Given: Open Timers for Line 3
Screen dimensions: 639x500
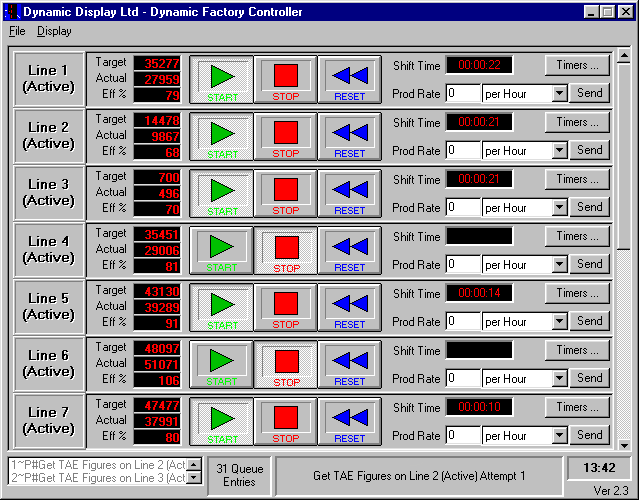Looking at the screenshot, I should [x=577, y=179].
